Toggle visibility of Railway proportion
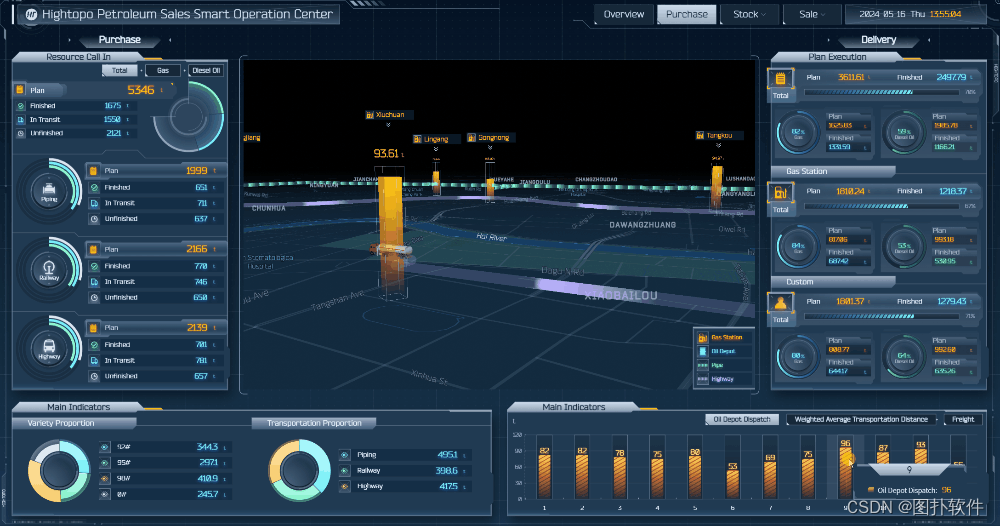Viewport: 1000px width, 526px height. pyautogui.click(x=344, y=471)
